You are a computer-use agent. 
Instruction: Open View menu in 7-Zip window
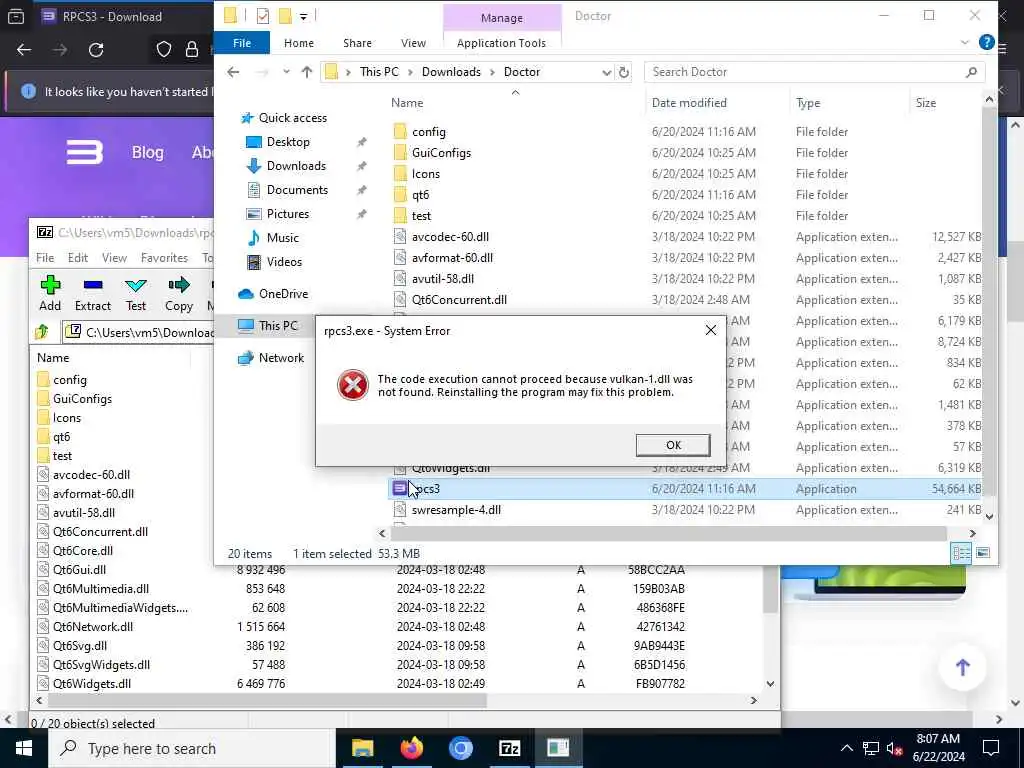(114, 257)
